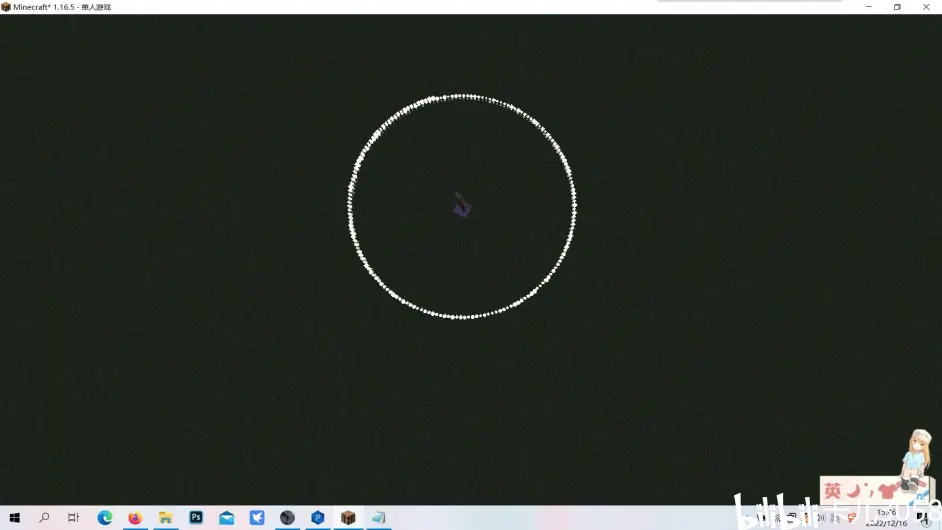The image size is (942, 530).
Task: Launch Photoshop from the taskbar
Action: click(x=196, y=517)
